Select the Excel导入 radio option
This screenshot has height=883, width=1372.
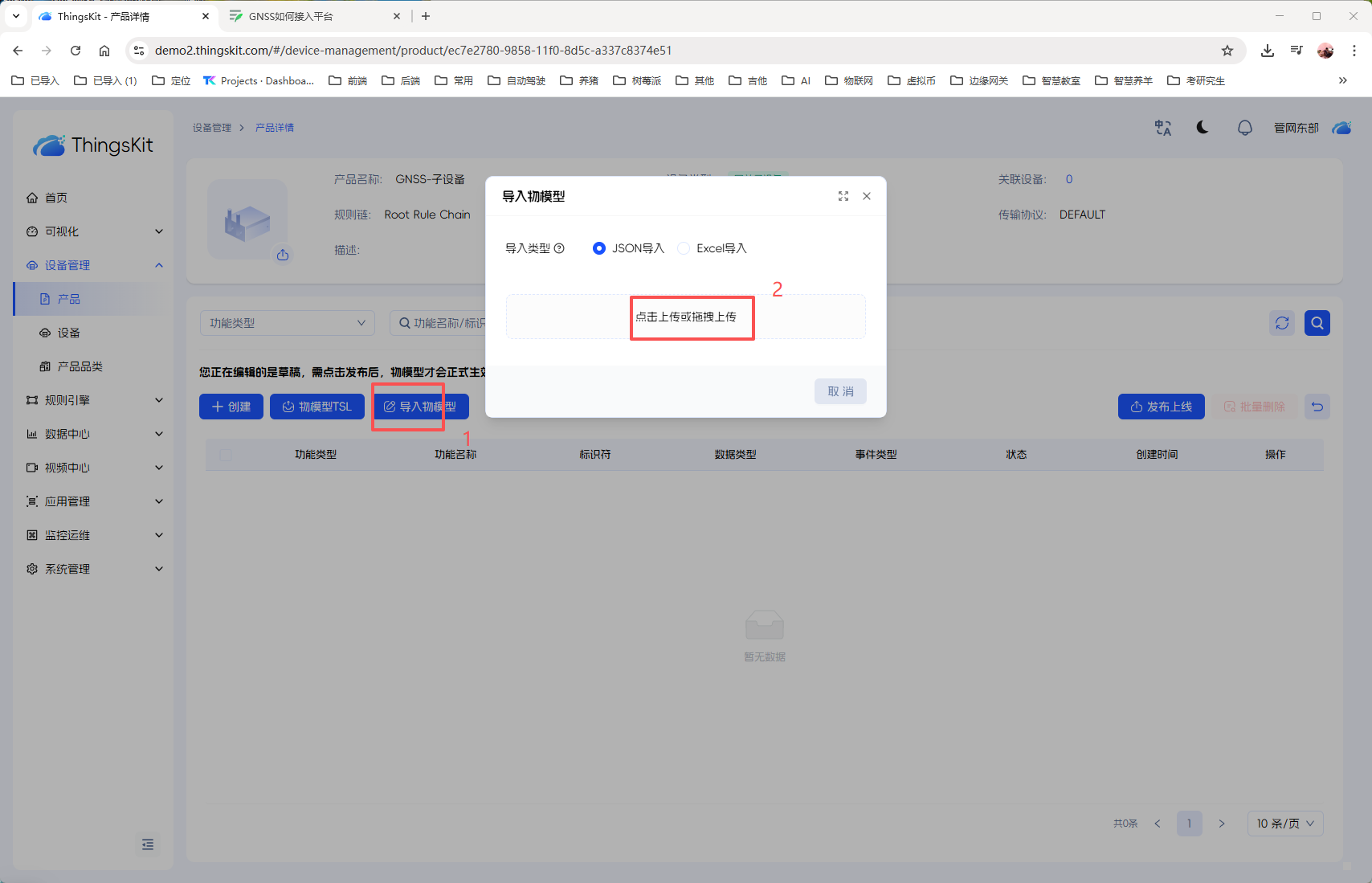684,248
